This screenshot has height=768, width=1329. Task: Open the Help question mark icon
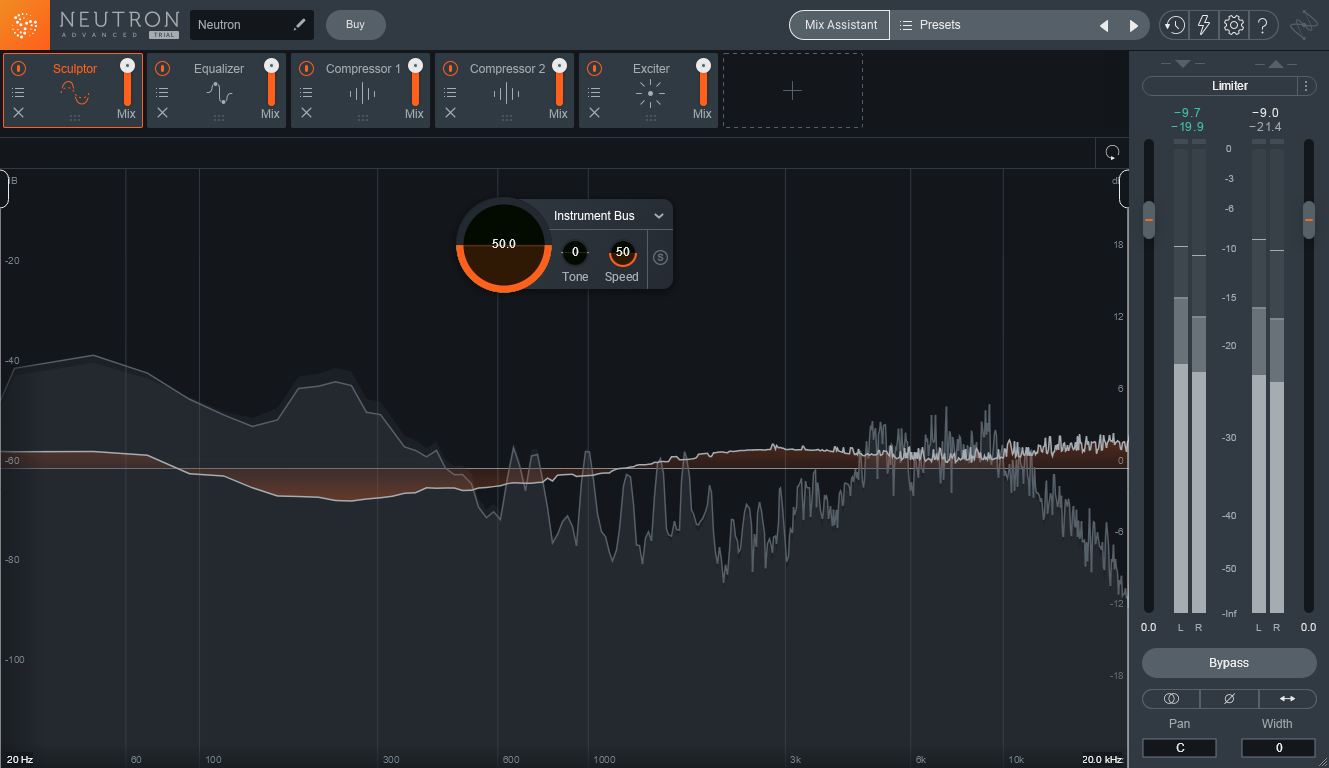coord(1263,25)
